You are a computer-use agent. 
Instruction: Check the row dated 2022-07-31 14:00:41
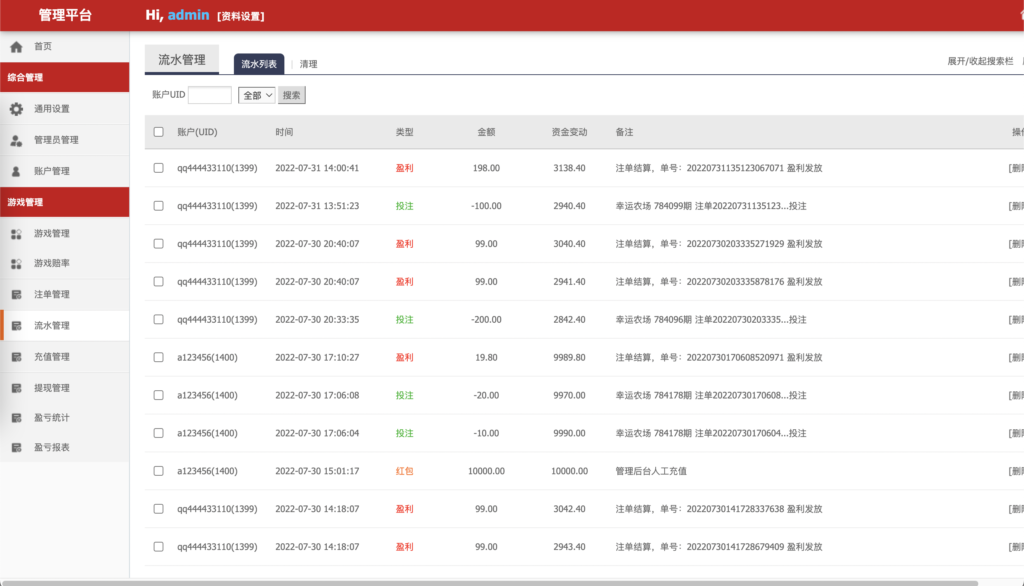(x=158, y=168)
